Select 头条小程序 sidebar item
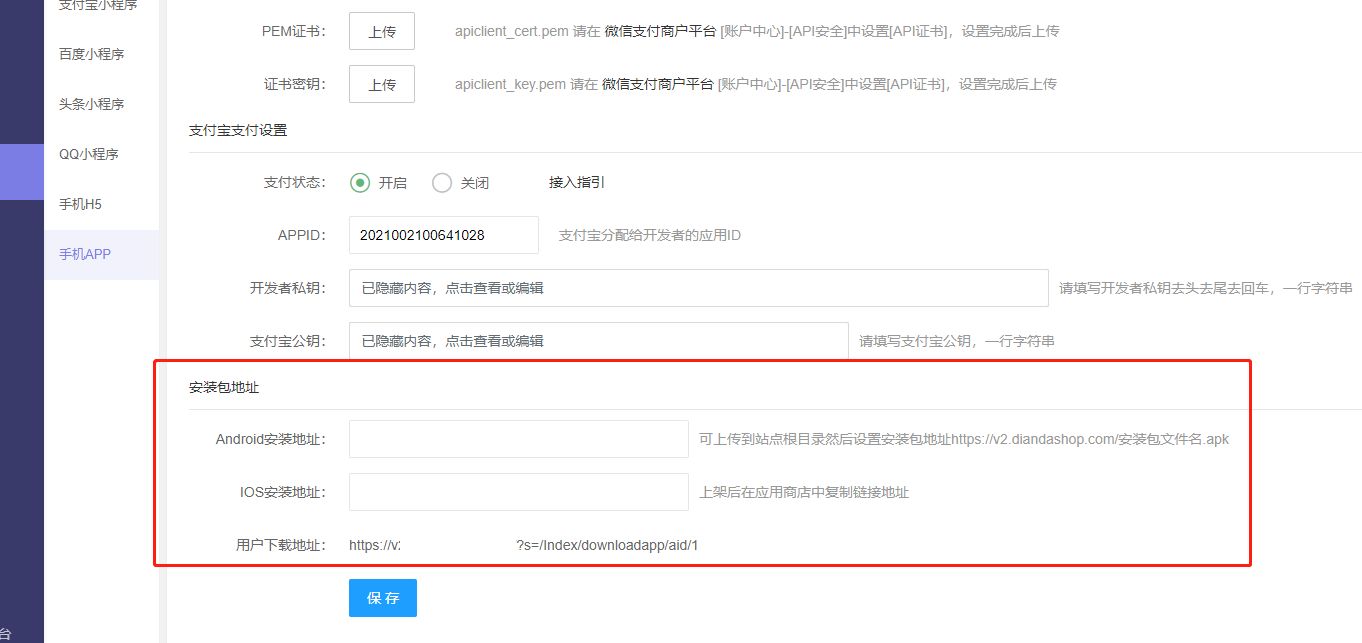1362x643 pixels. click(x=91, y=104)
